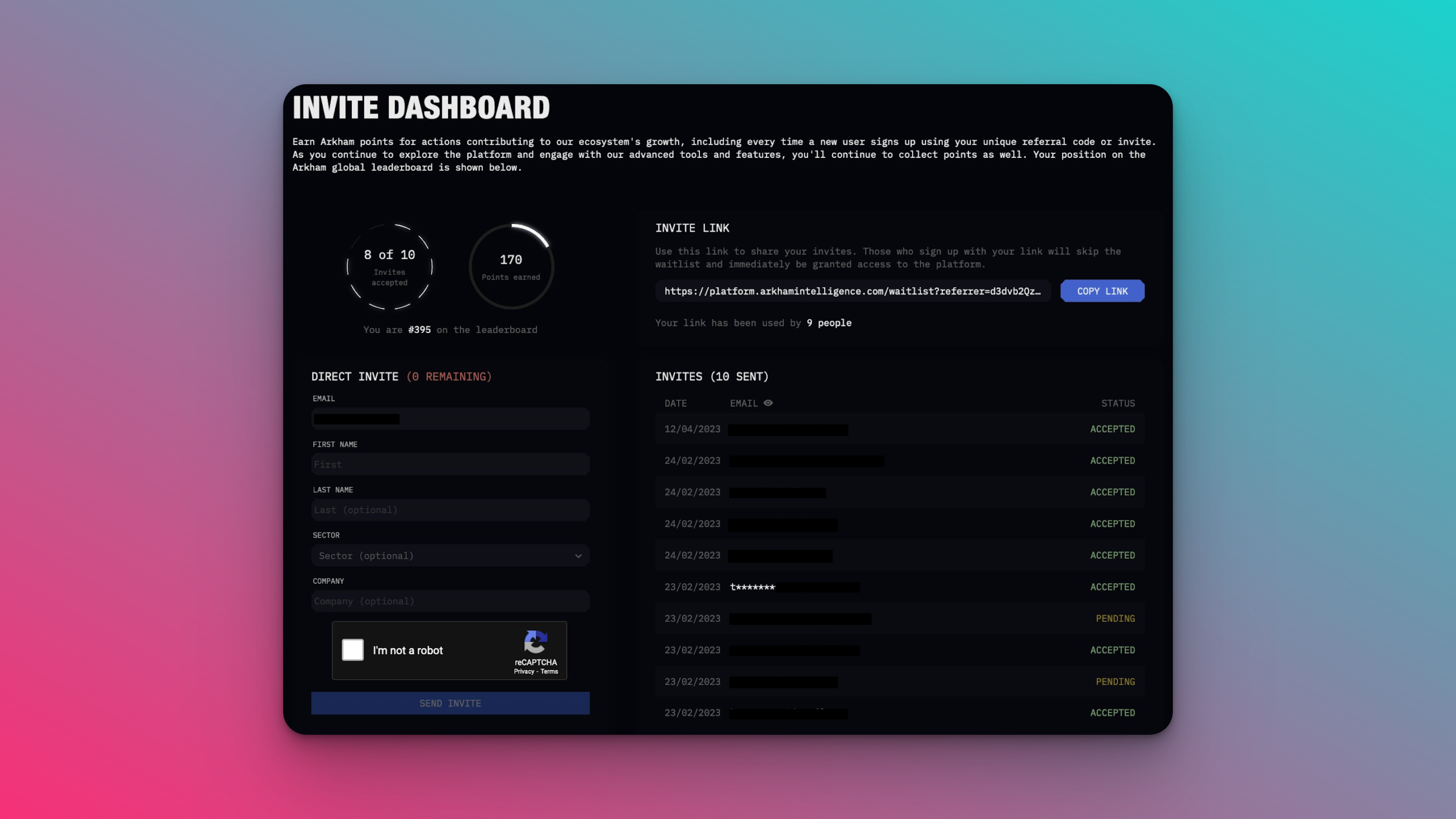Click the STATUS column header
1456x819 pixels.
pos(1118,403)
